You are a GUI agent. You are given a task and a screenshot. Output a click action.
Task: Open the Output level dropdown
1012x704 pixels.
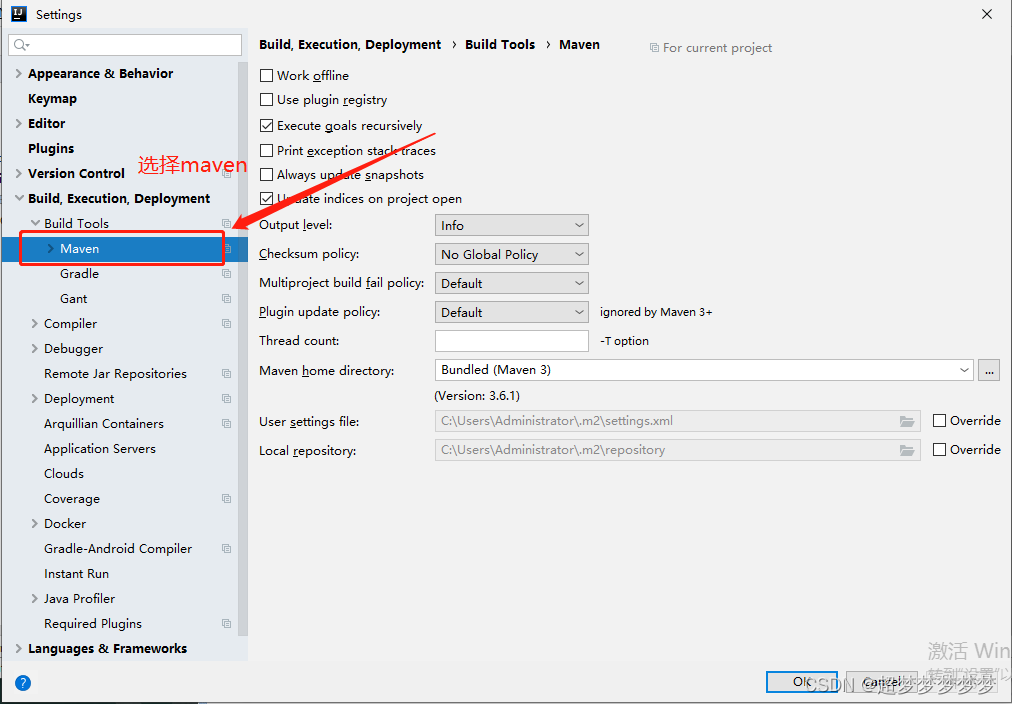[512, 225]
